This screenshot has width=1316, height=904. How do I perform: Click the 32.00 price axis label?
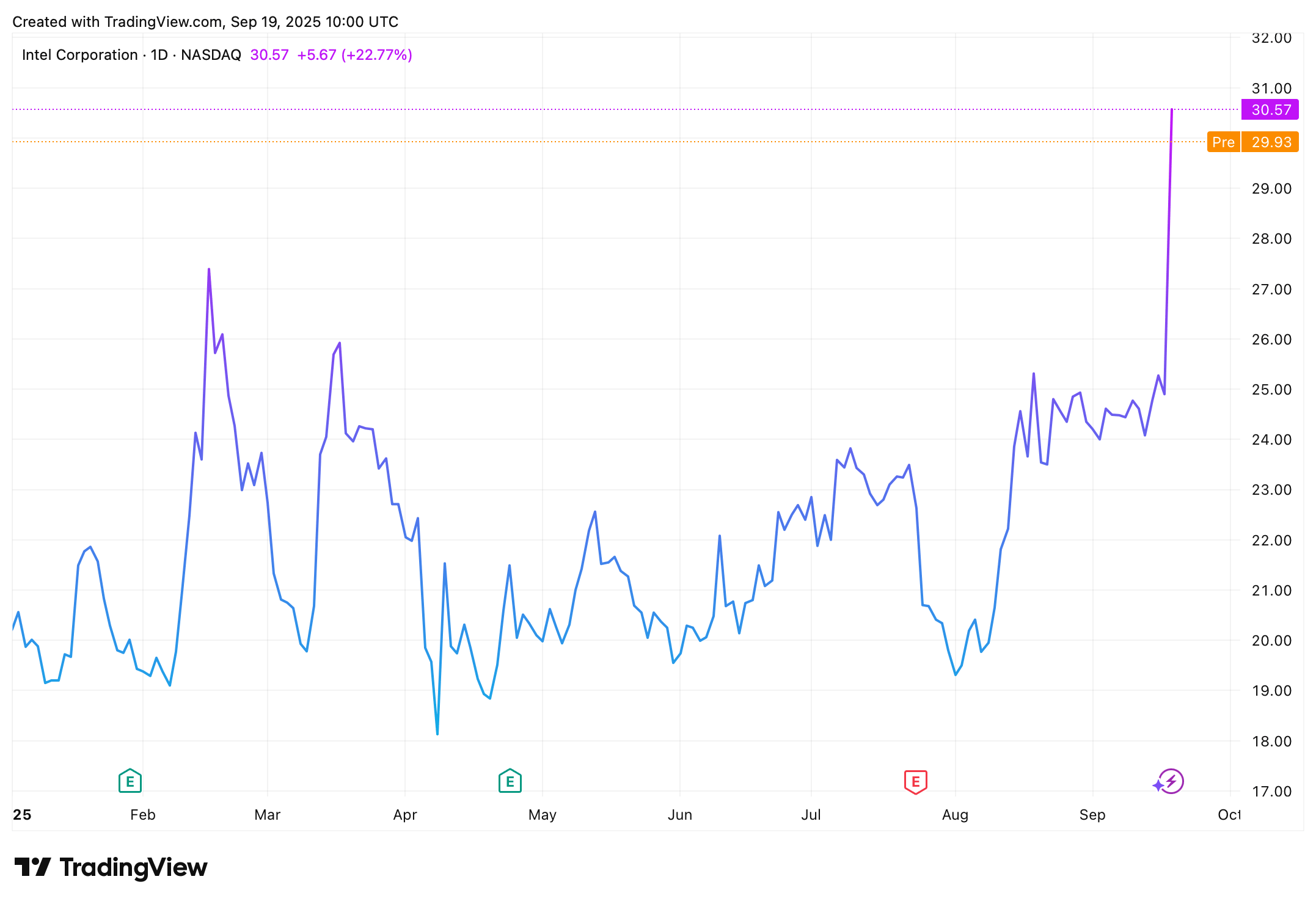[1271, 38]
